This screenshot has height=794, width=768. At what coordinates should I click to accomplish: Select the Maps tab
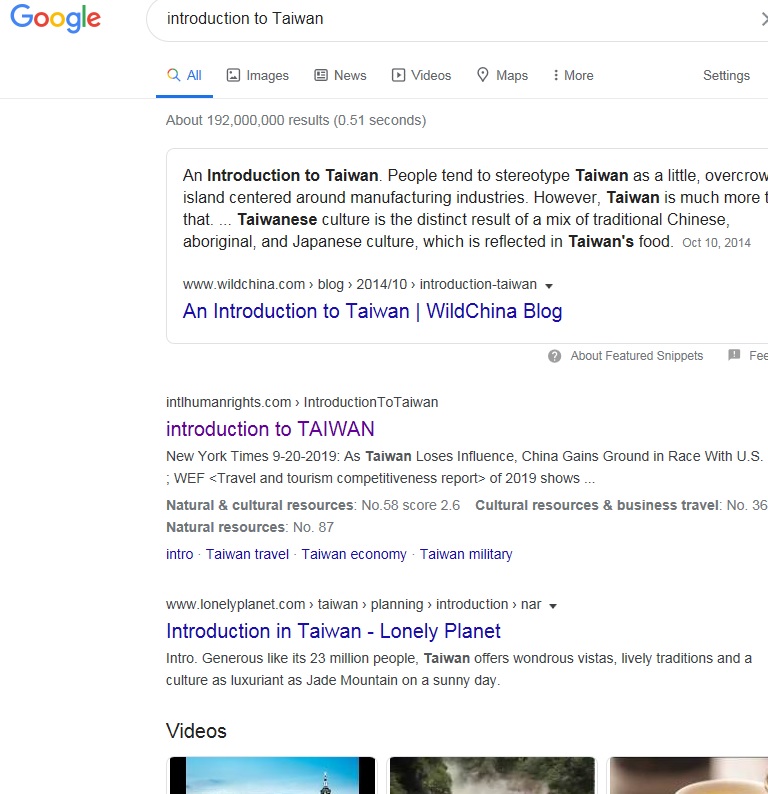coord(502,75)
